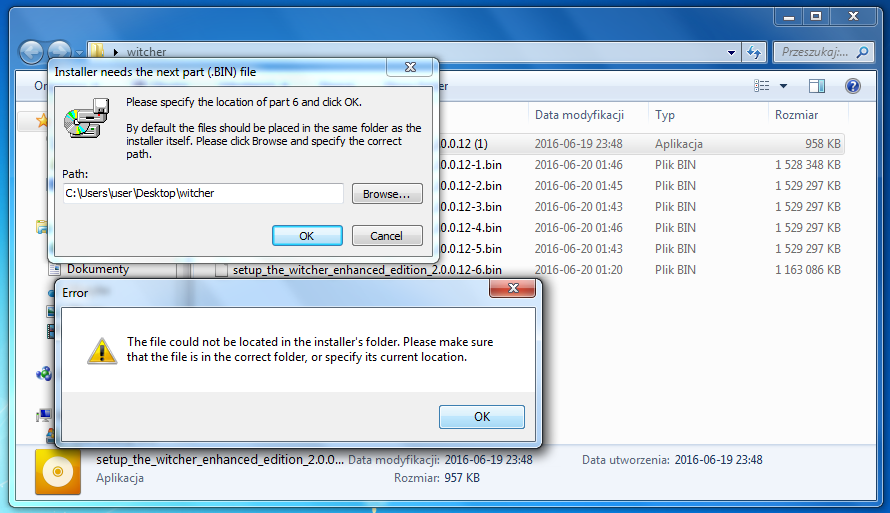Close the Error dialog with the red X
Viewport: 890px width, 513px height.
(513, 288)
